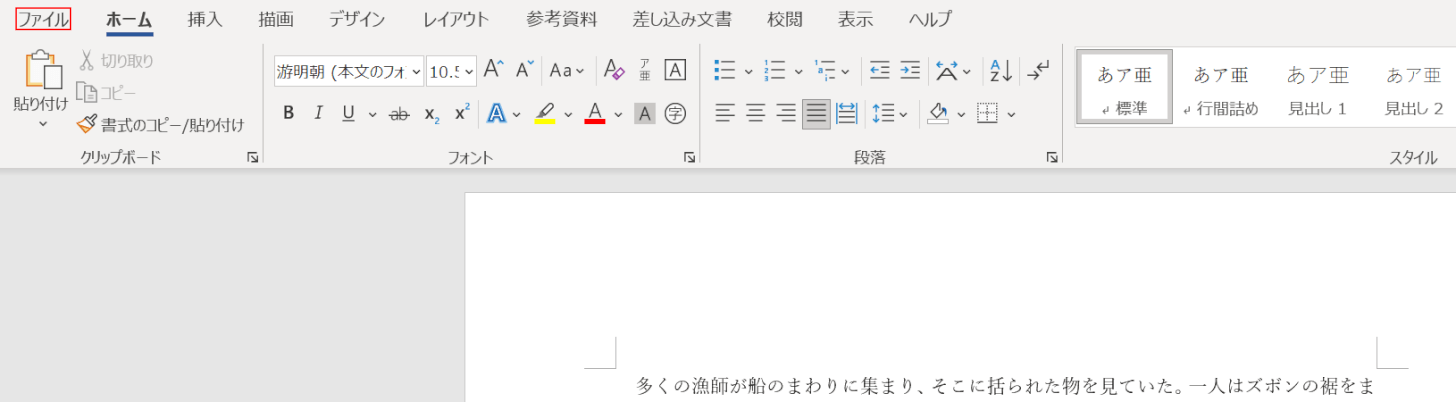This screenshot has width=1456, height=402.
Task: Click the Increase Indent icon
Action: click(910, 71)
